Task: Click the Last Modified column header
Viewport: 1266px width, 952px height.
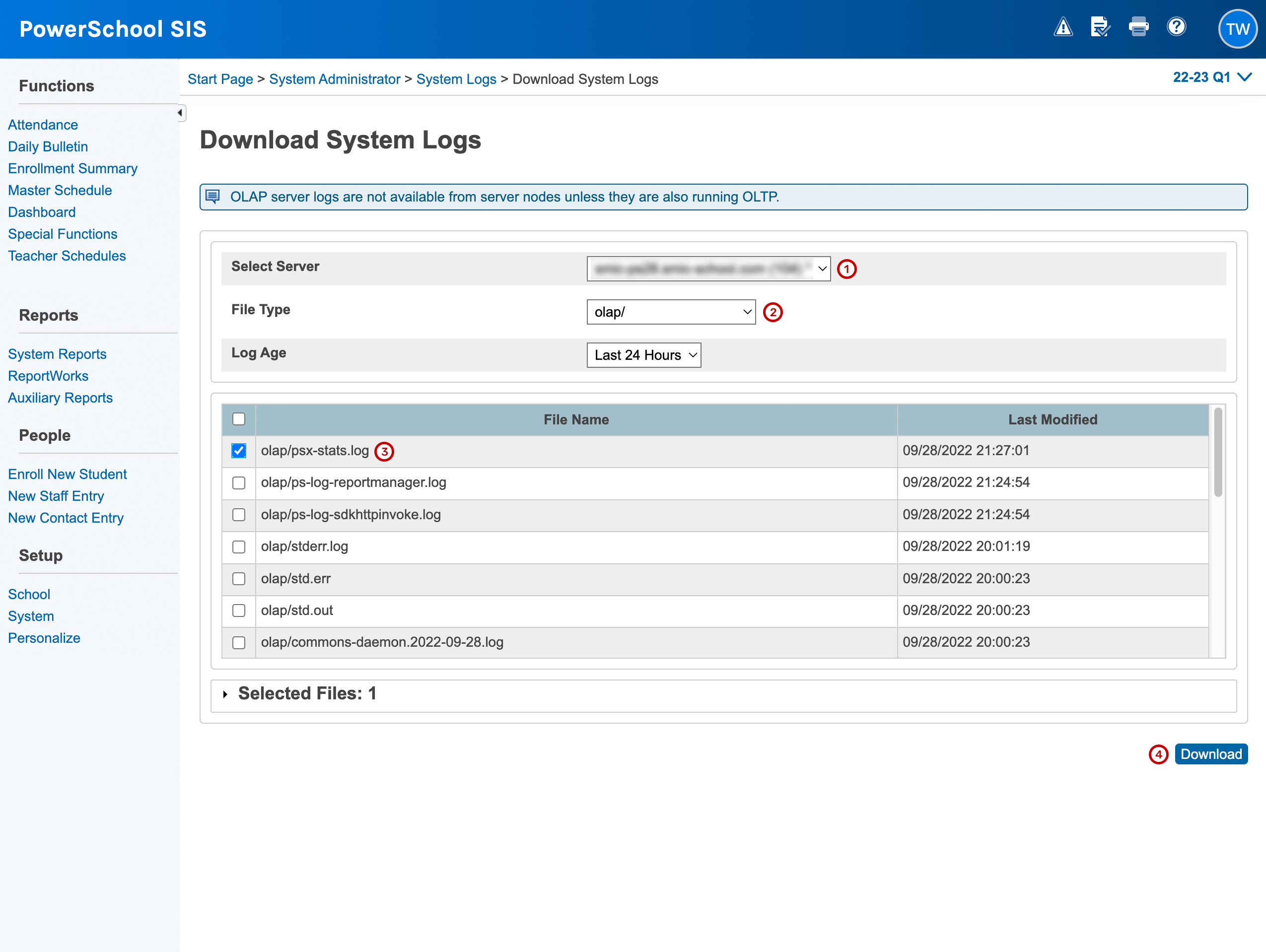Action: [x=1053, y=419]
